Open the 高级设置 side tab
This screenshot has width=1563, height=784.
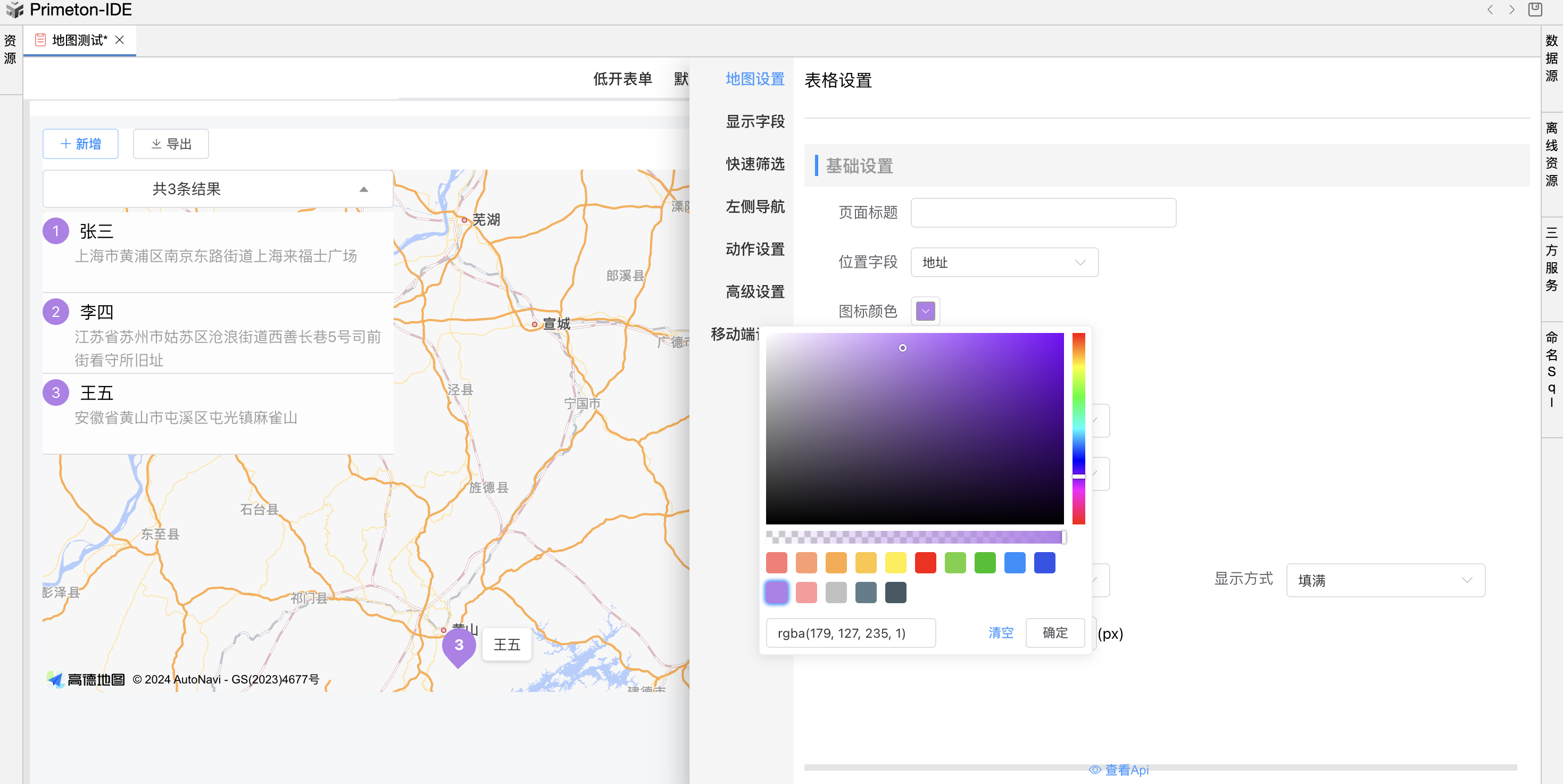click(755, 292)
